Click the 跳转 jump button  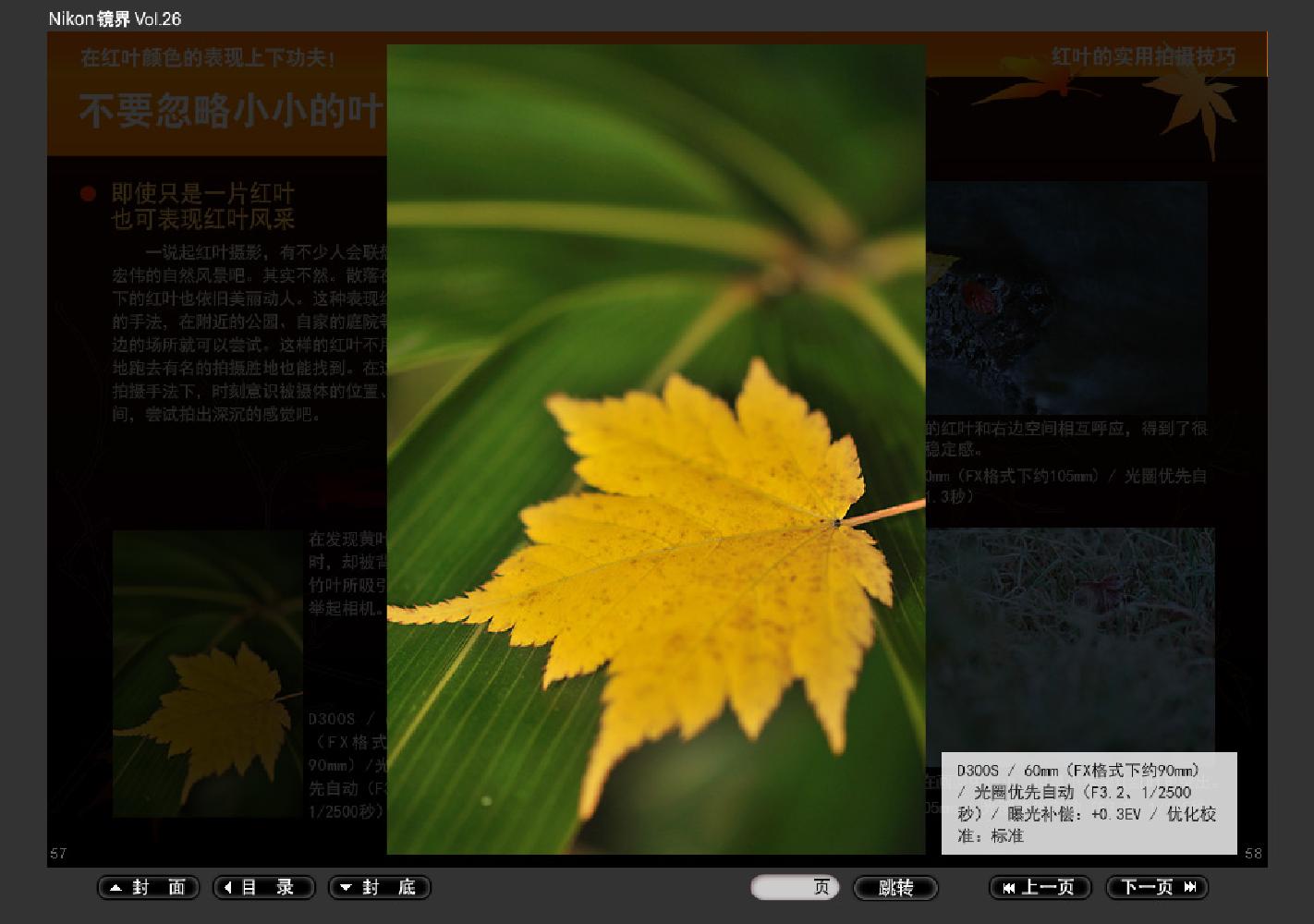tap(895, 888)
